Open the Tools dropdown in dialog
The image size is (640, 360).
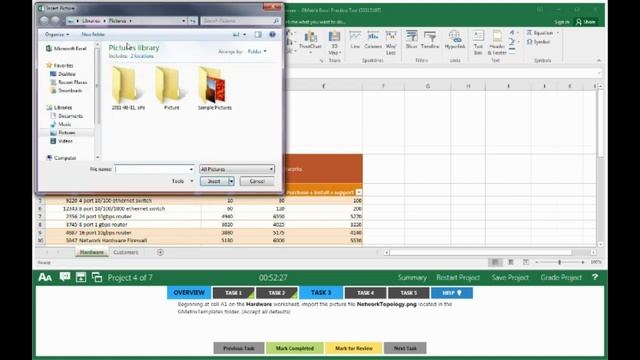(x=182, y=181)
